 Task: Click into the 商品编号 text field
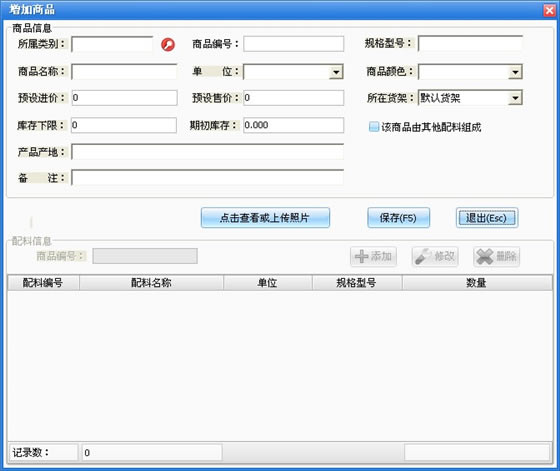294,44
